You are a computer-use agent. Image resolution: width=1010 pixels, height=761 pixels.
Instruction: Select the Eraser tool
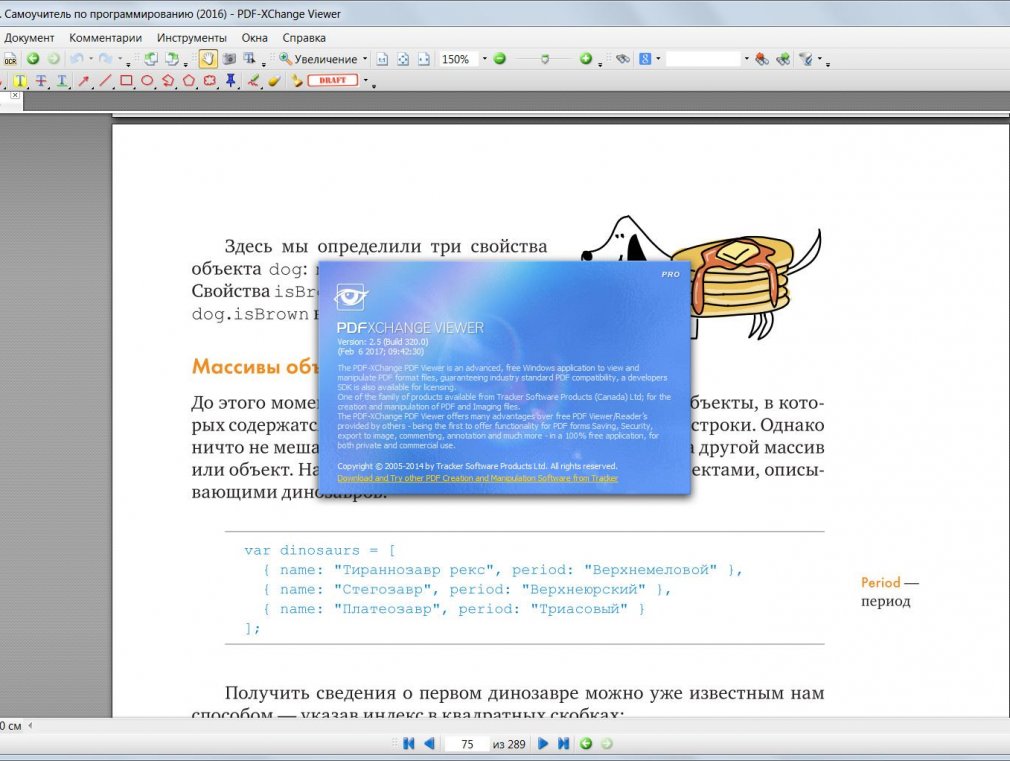pyautogui.click(x=274, y=81)
